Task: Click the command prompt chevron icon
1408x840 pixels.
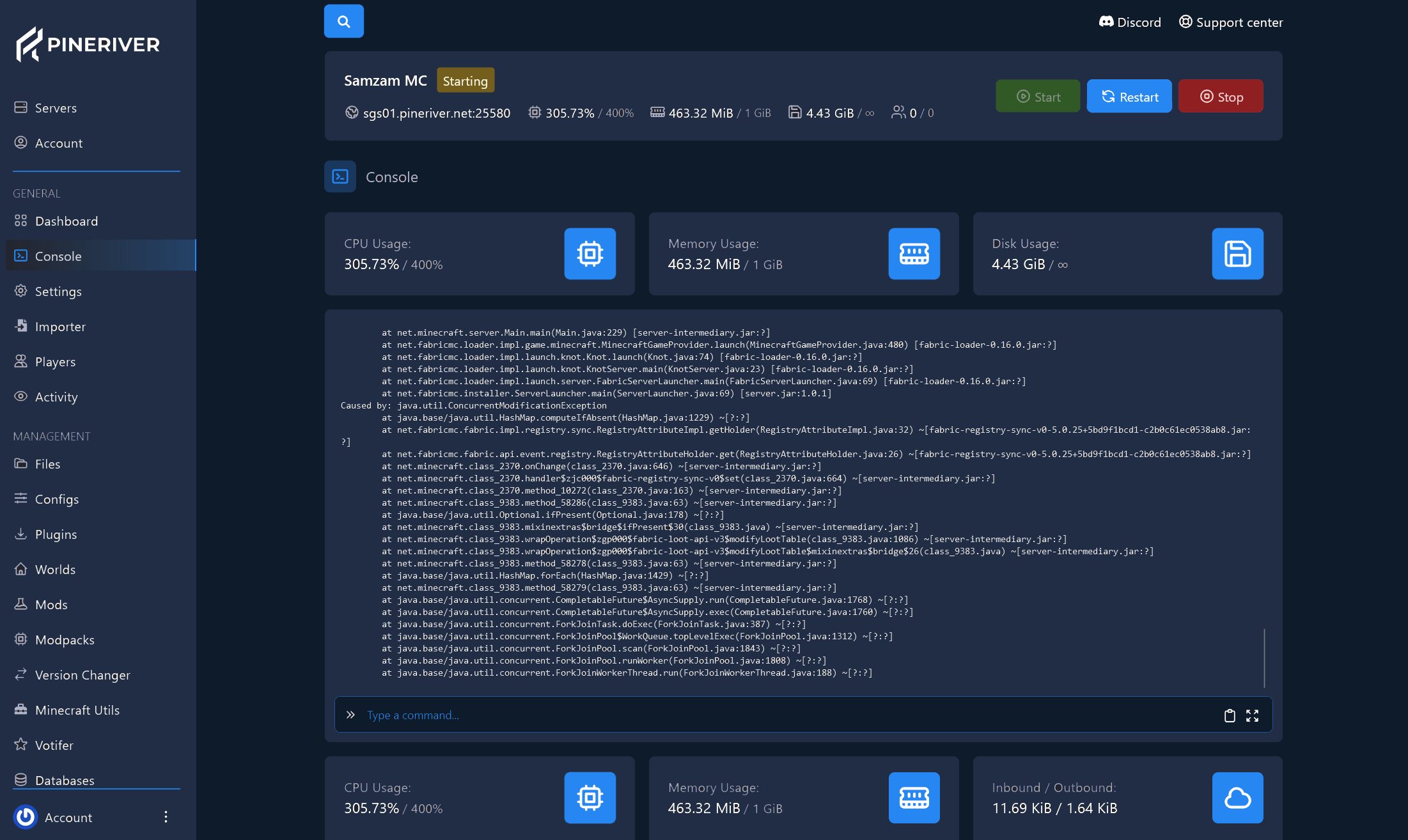Action: [x=350, y=715]
